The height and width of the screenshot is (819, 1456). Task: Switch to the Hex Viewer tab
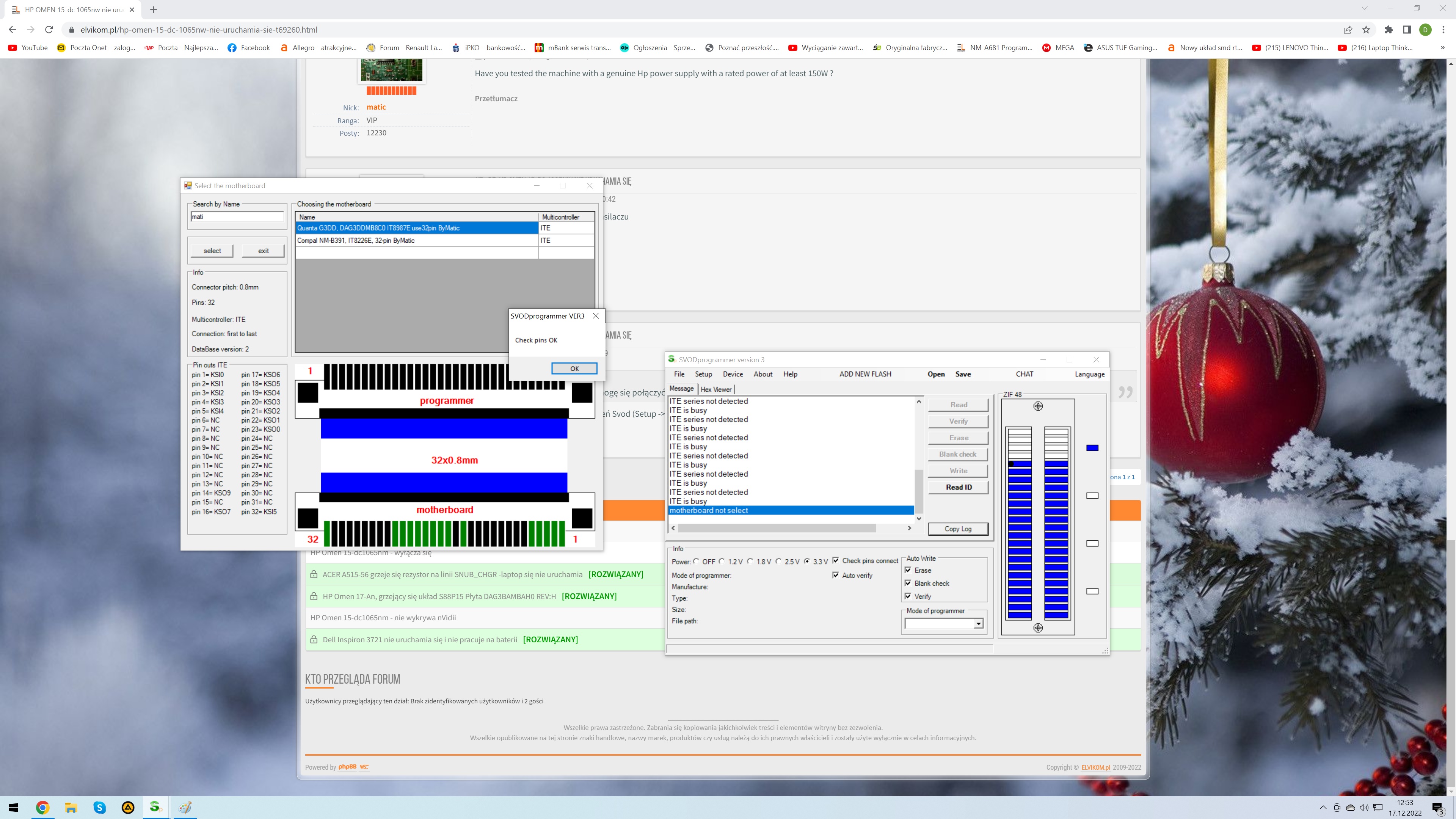715,389
